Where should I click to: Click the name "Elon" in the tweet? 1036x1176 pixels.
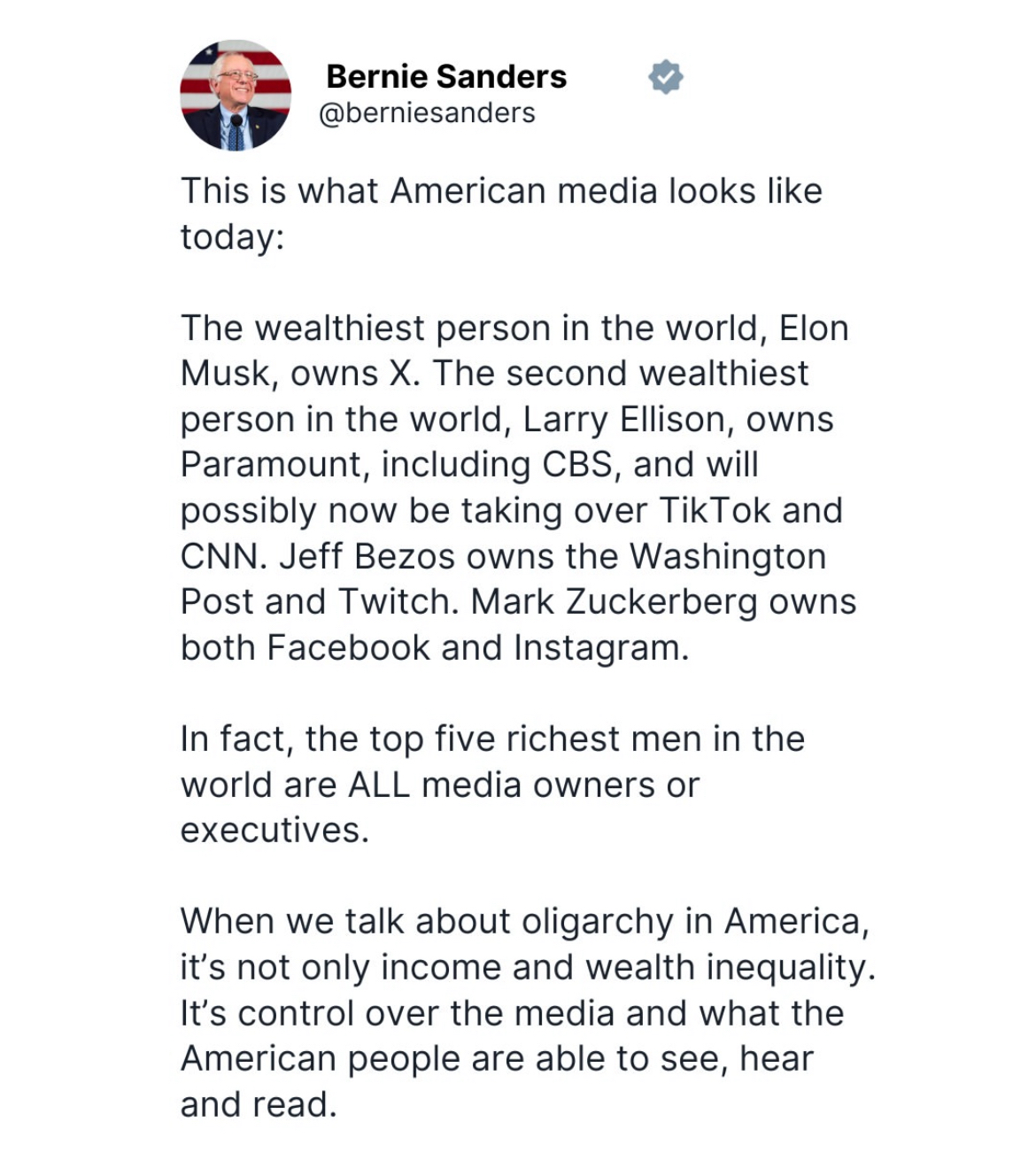[814, 329]
